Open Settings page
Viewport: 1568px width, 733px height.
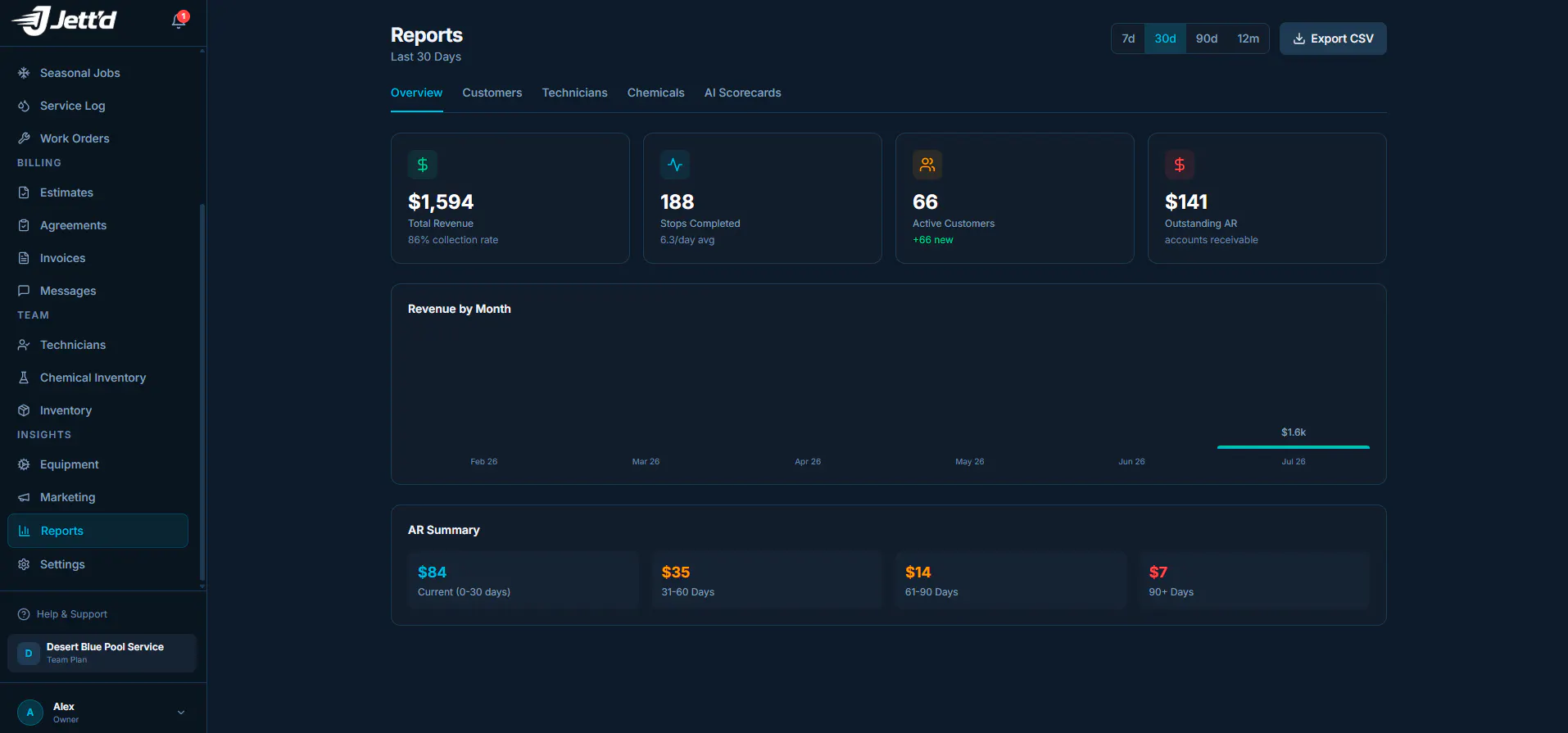(97, 564)
